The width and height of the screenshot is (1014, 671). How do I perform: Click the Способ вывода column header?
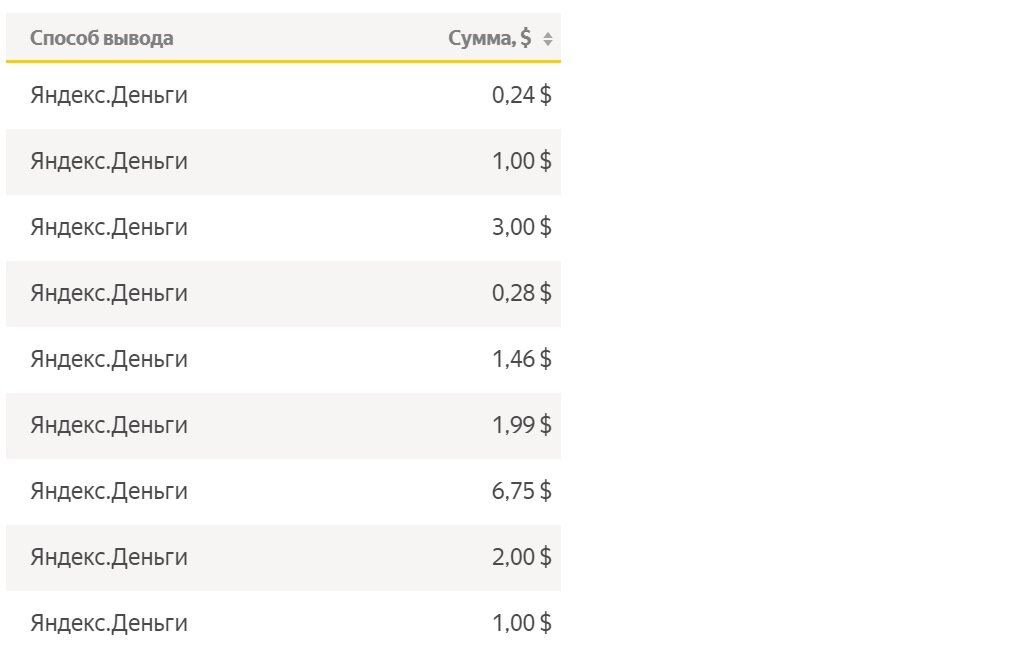click(x=102, y=38)
